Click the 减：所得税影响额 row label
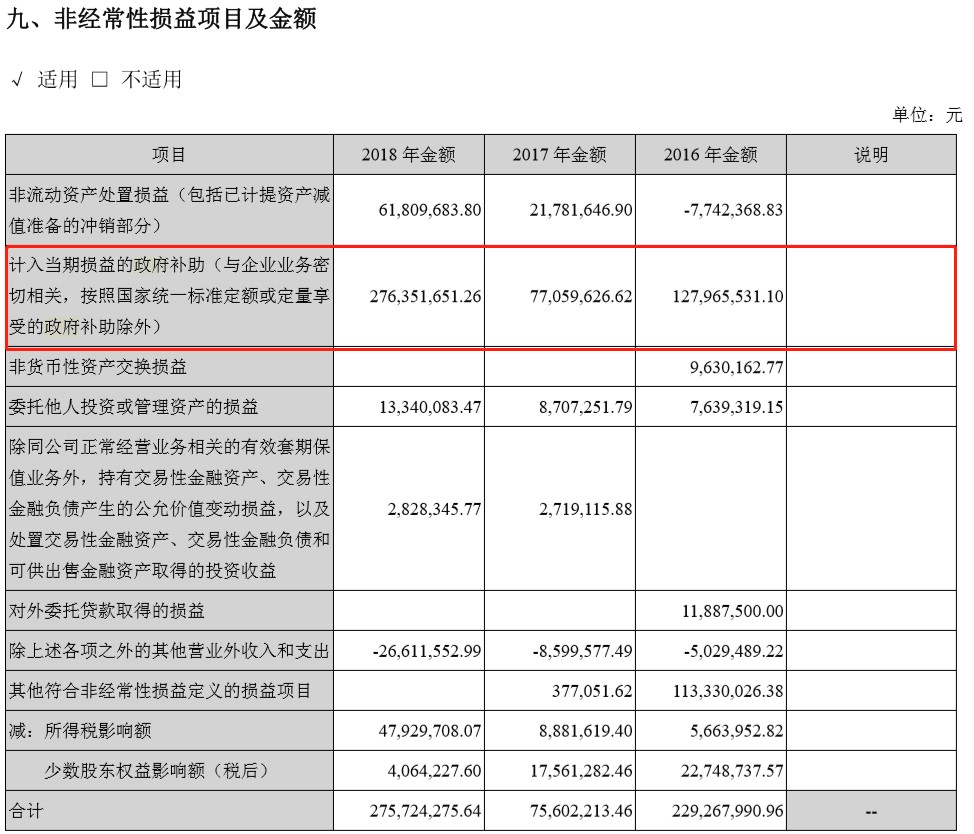The image size is (974, 834). point(81,731)
